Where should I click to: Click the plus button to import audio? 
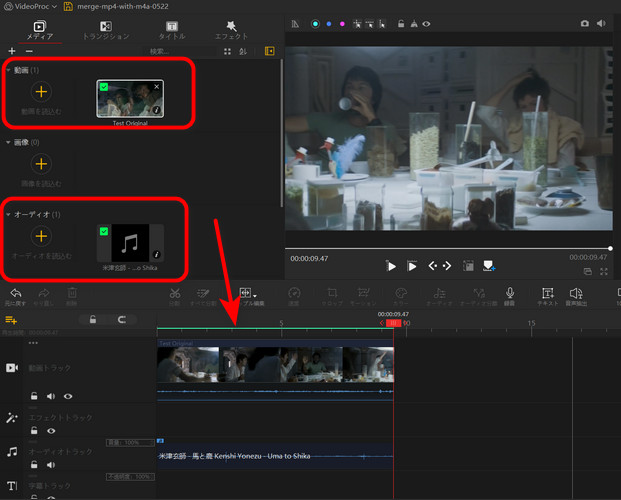[x=41, y=236]
